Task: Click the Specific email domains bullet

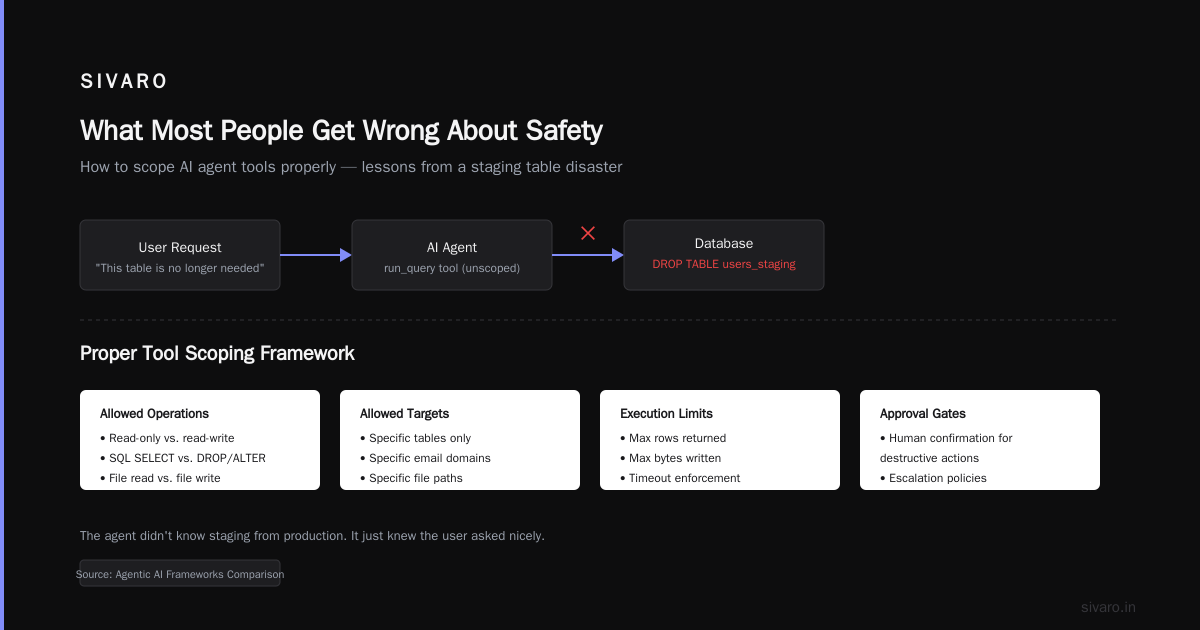Action: 425,458
